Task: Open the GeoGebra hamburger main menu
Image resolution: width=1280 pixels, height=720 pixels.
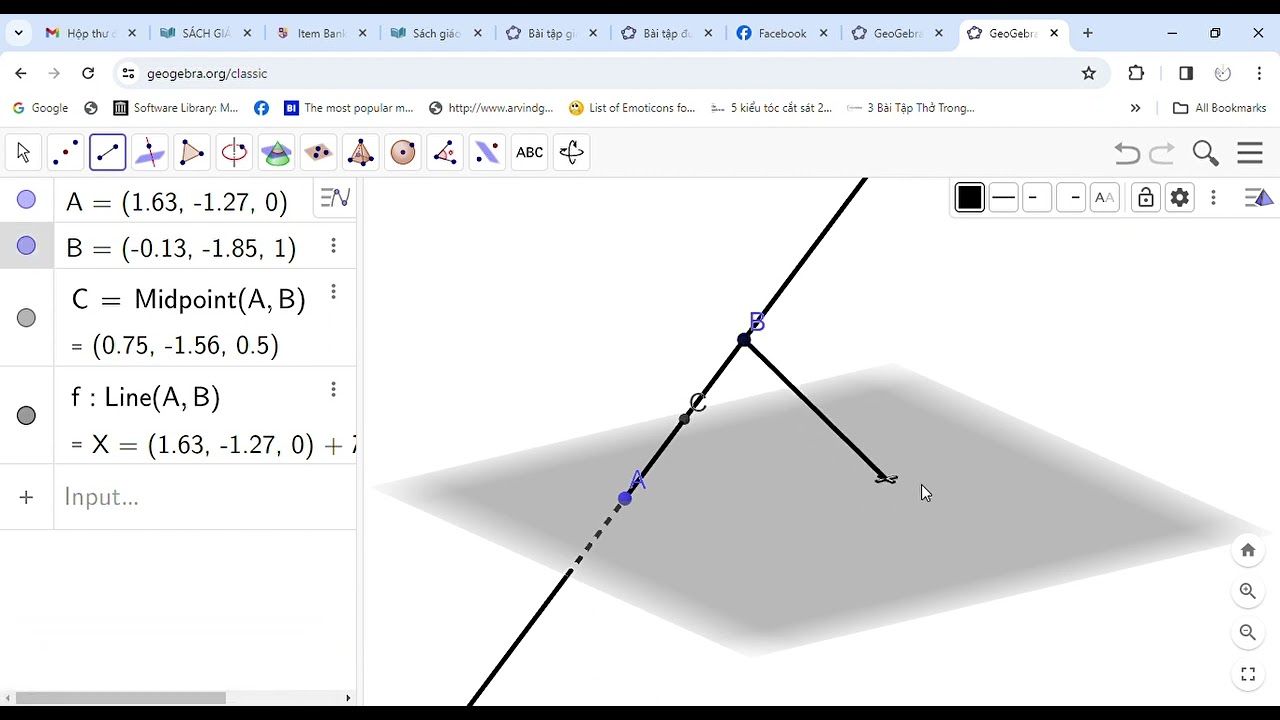Action: tap(1250, 153)
